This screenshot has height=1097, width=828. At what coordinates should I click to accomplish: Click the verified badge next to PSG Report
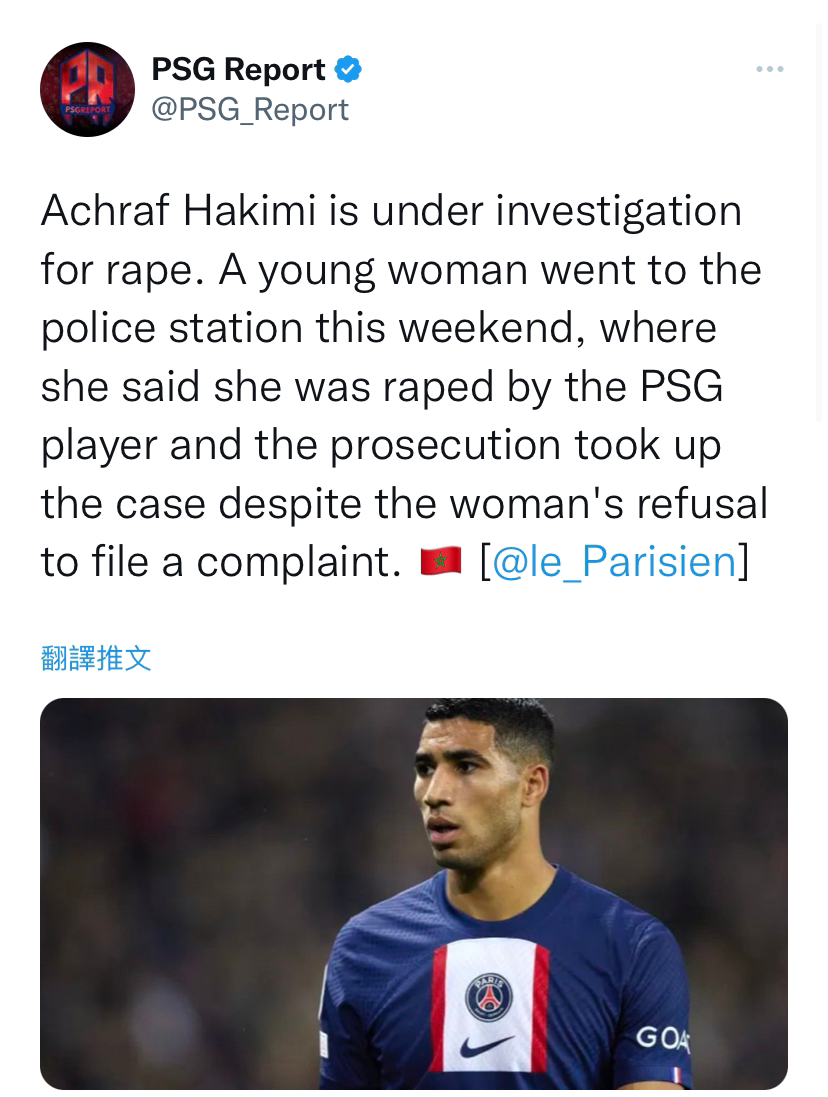pyautogui.click(x=347, y=68)
